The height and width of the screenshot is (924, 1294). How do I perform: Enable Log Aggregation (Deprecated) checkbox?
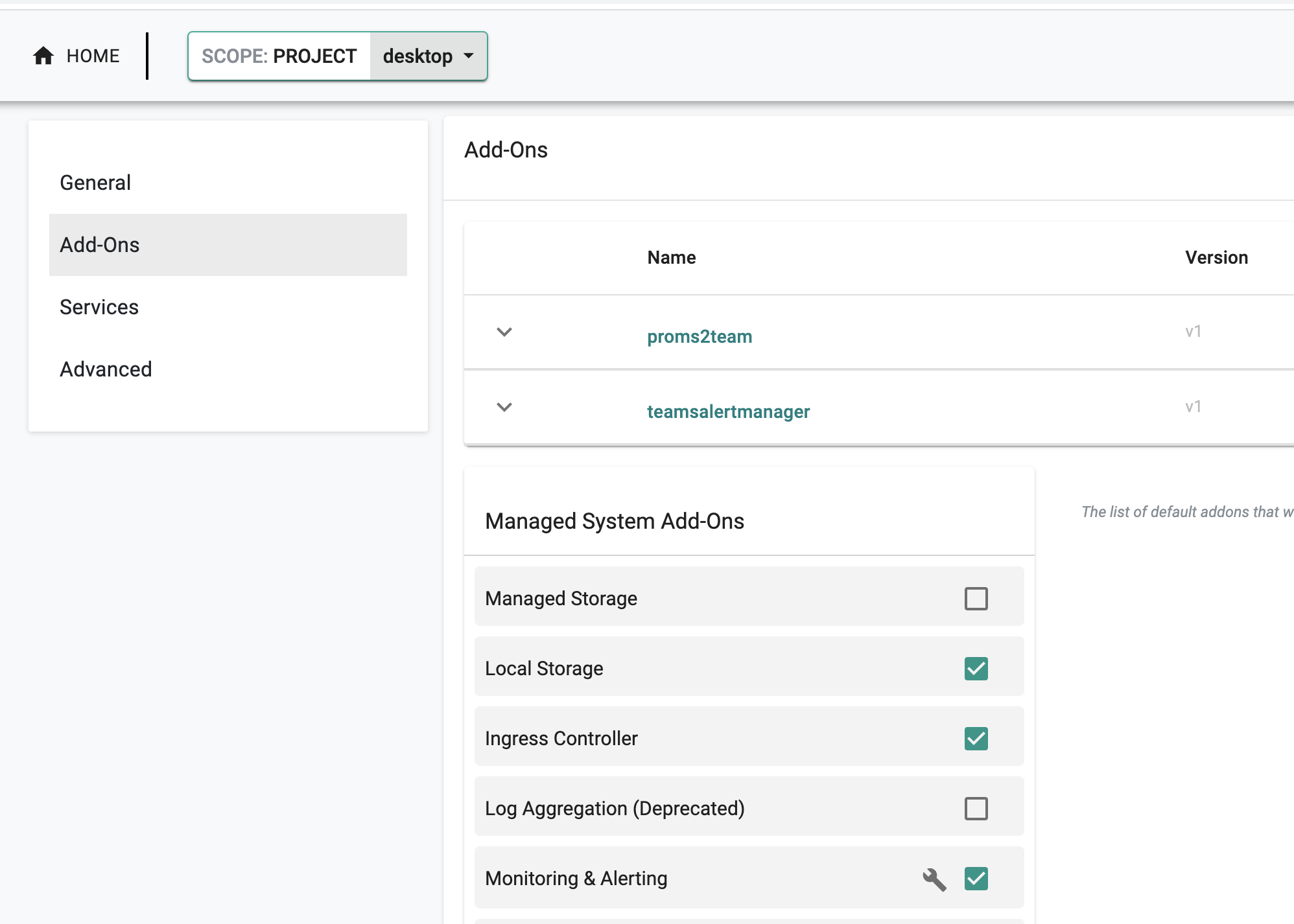pyautogui.click(x=976, y=809)
